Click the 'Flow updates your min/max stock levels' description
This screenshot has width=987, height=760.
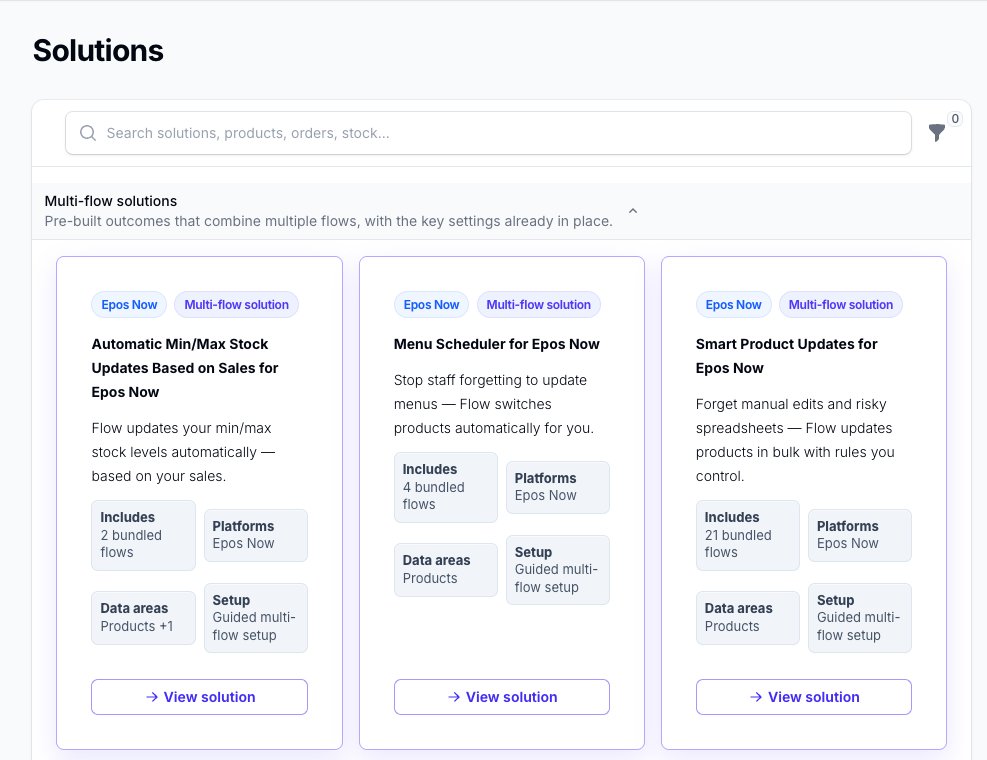(183, 452)
